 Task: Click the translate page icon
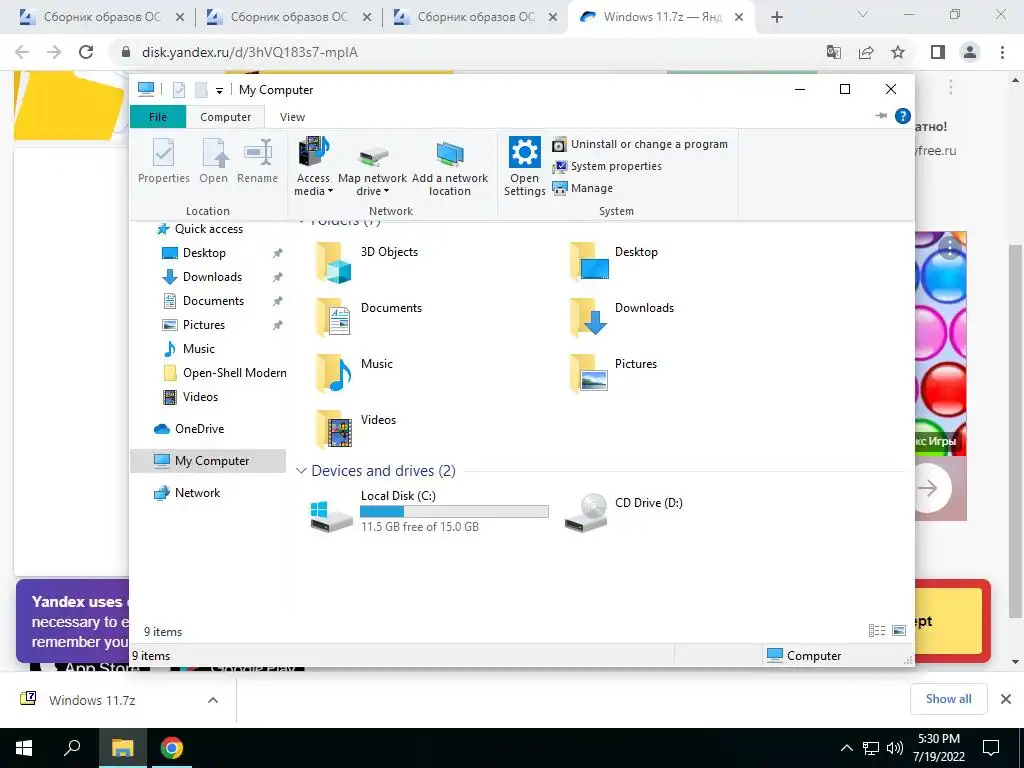pos(834,52)
